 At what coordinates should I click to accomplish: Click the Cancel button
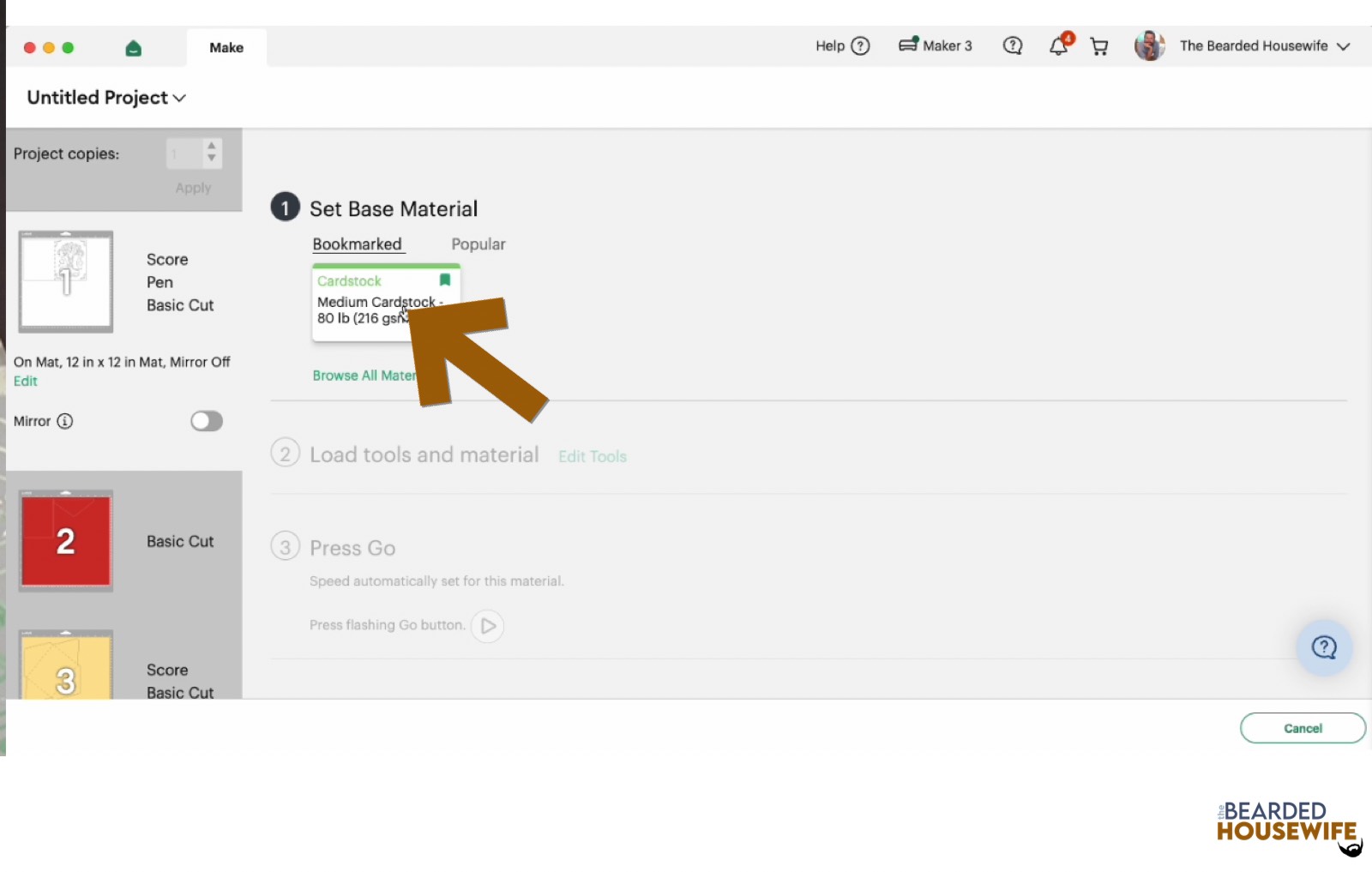[x=1303, y=728]
